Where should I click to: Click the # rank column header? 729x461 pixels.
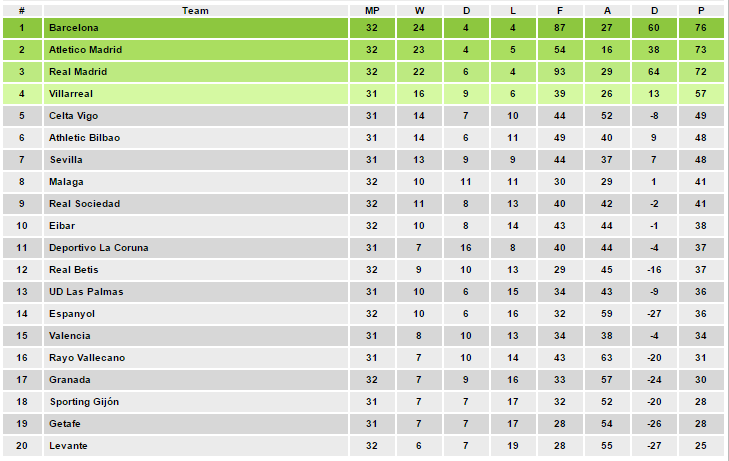click(x=21, y=10)
